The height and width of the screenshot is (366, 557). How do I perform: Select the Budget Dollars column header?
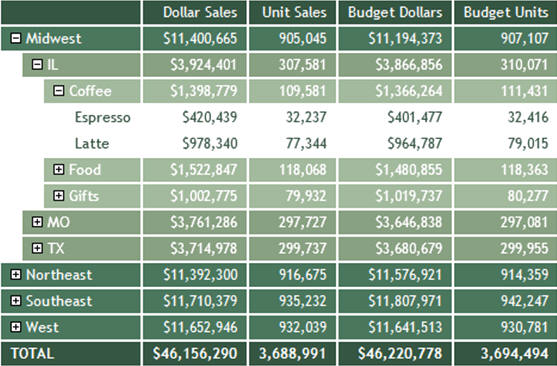click(395, 12)
